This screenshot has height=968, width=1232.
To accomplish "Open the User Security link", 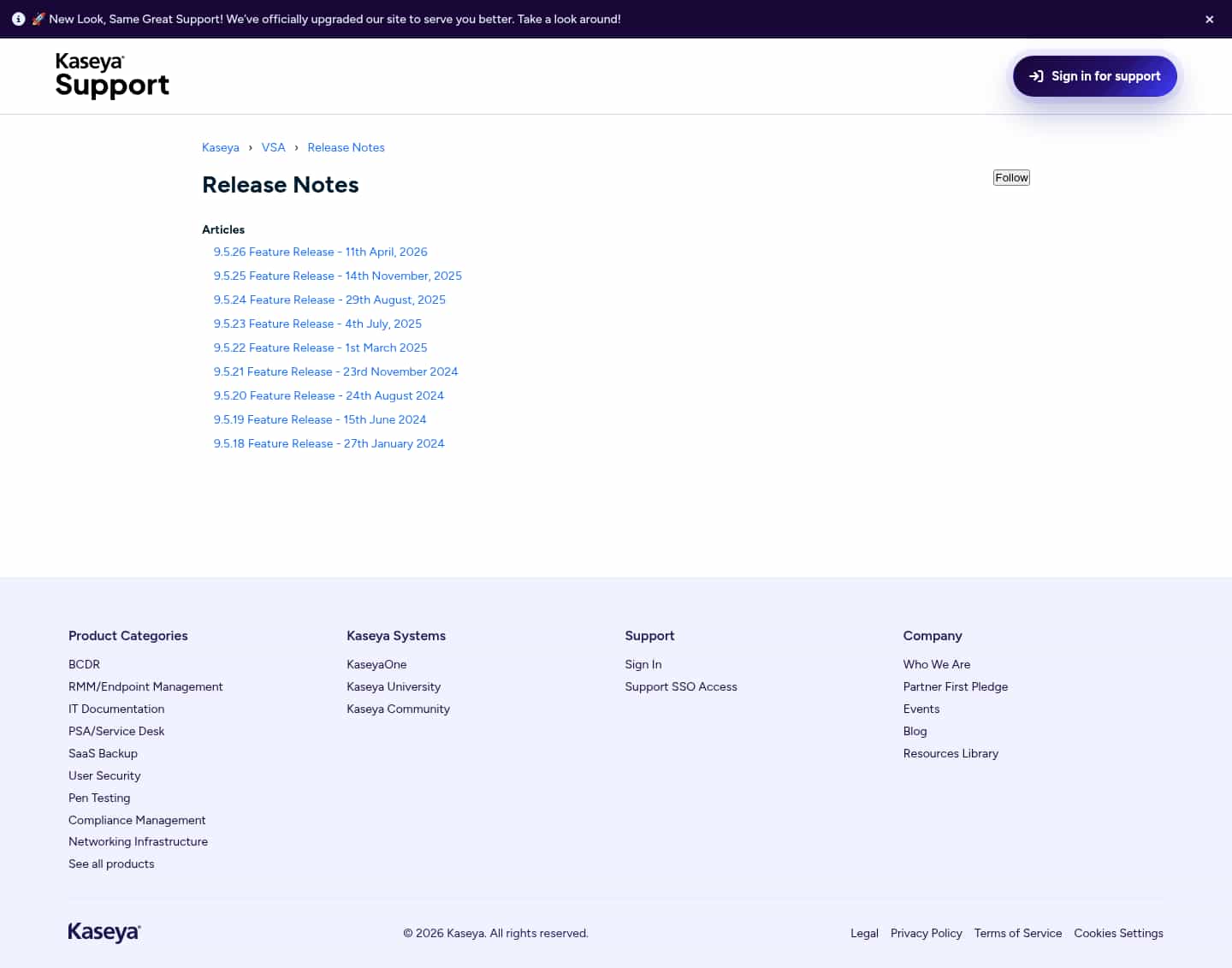I will point(104,775).
